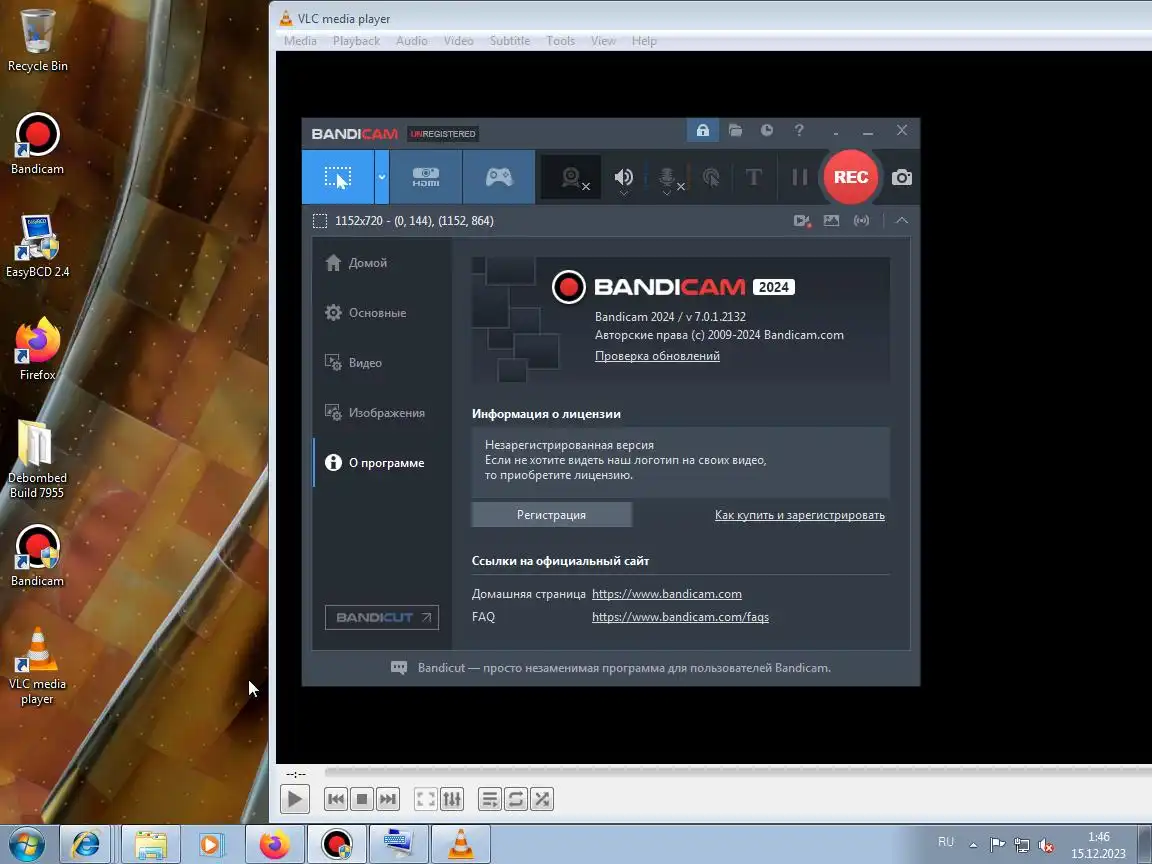
Task: Open Firefox from the taskbar
Action: pyautogui.click(x=275, y=844)
